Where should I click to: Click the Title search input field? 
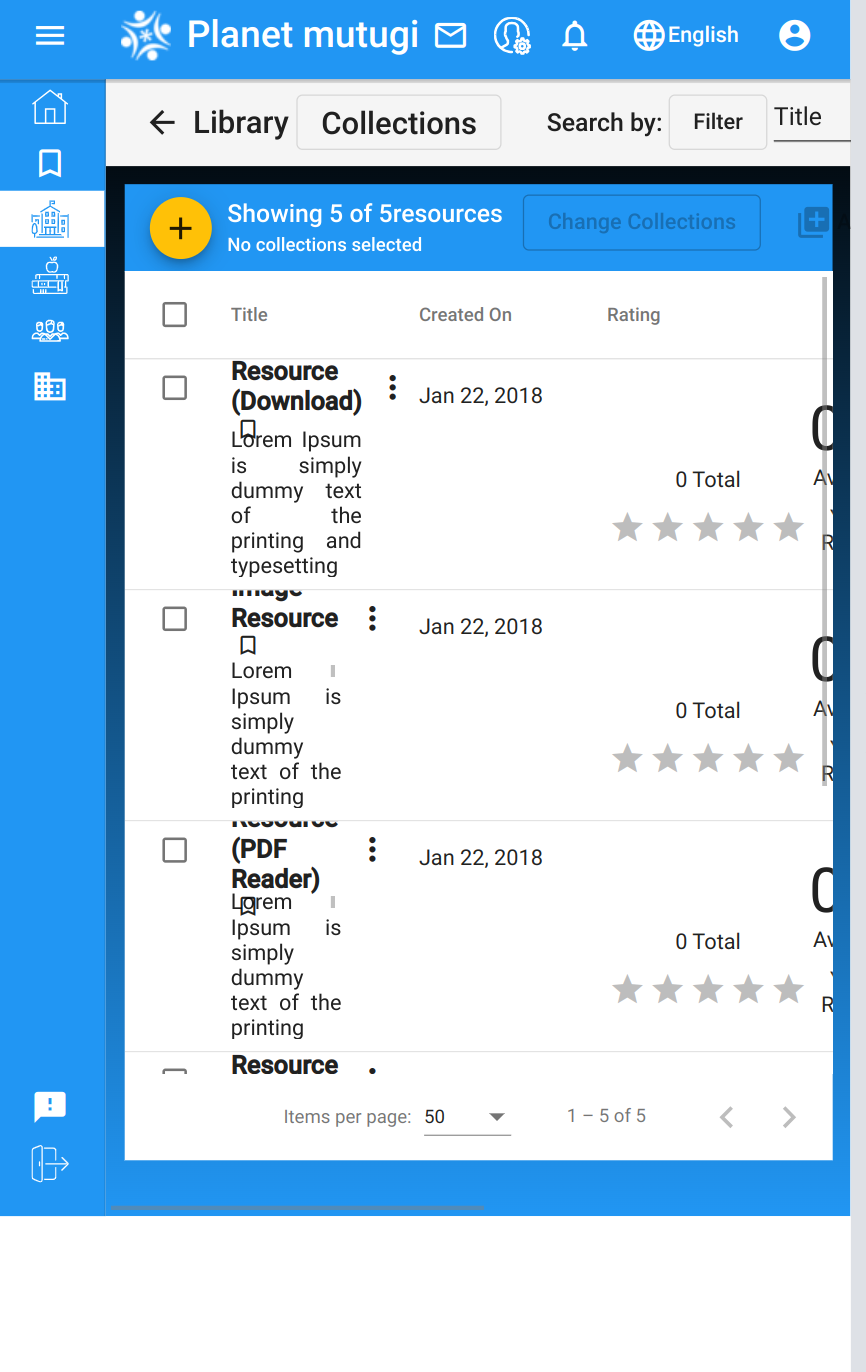803,117
